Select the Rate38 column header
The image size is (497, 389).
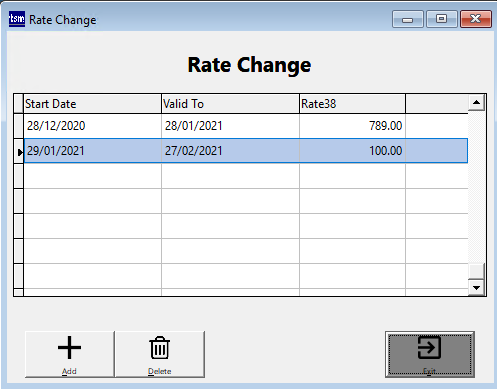click(352, 104)
